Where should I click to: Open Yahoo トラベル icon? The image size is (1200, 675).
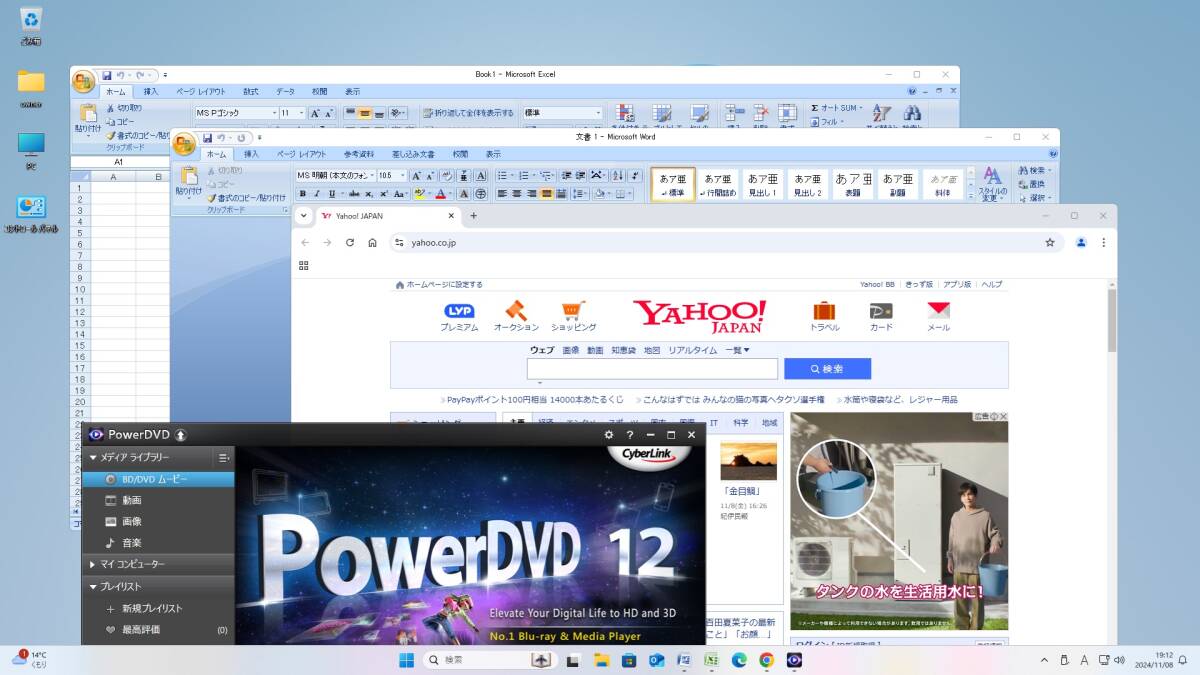(824, 316)
